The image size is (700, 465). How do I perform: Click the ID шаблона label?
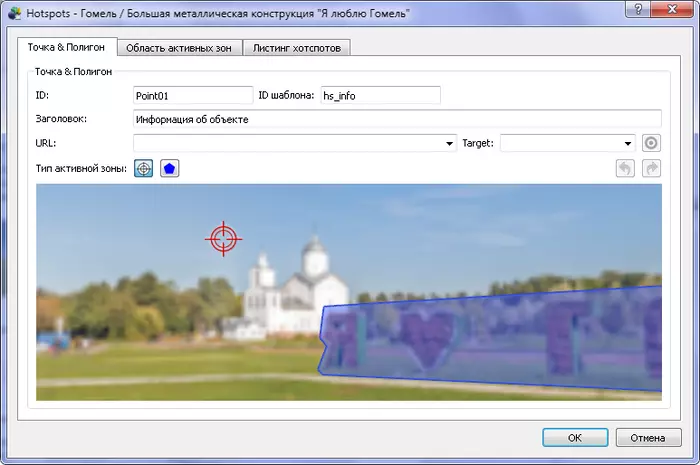coord(286,95)
